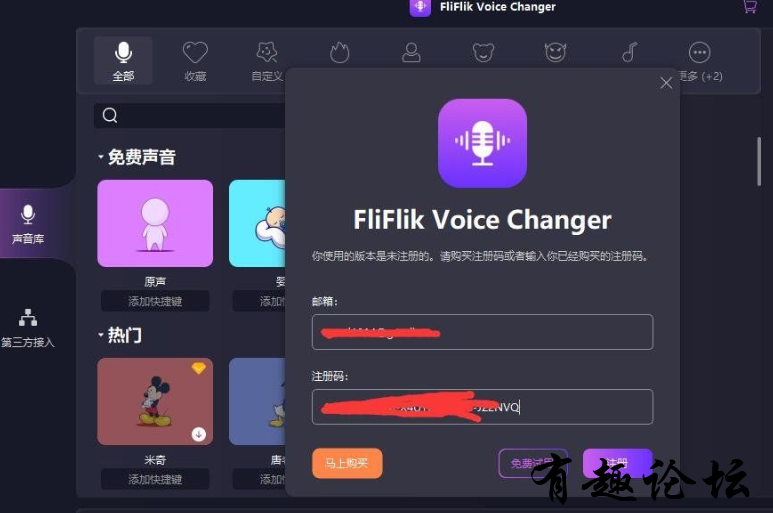The width and height of the screenshot is (773, 513).
Task: Select the 原声 voice thumbnail
Action: pyautogui.click(x=155, y=223)
